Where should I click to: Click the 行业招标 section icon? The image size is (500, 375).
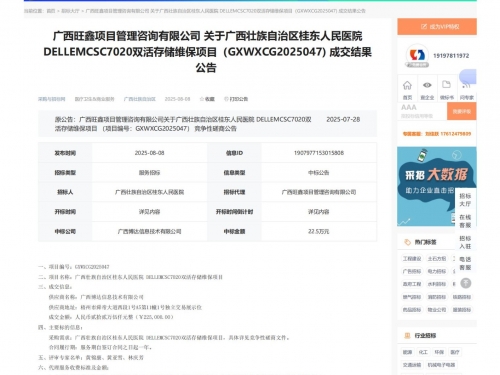407,335
